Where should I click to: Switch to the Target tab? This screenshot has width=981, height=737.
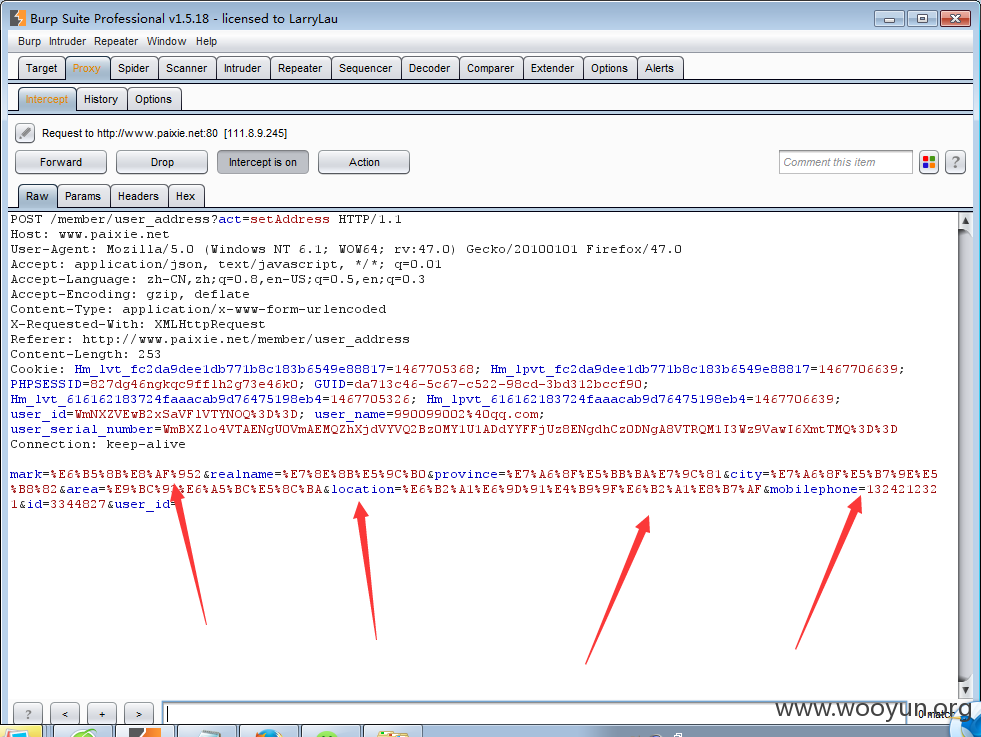point(41,68)
